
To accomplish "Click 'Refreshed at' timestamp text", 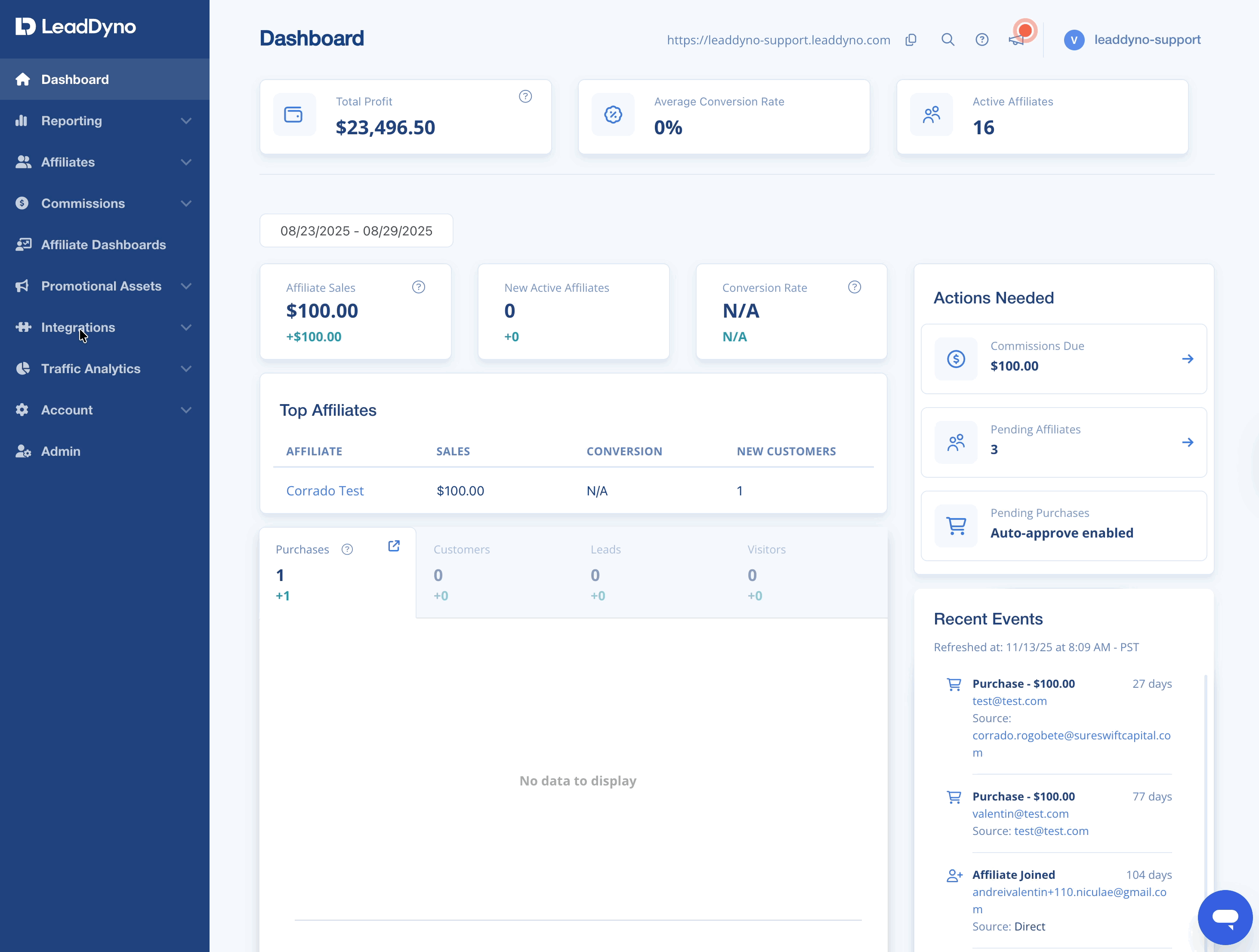I will [1037, 647].
